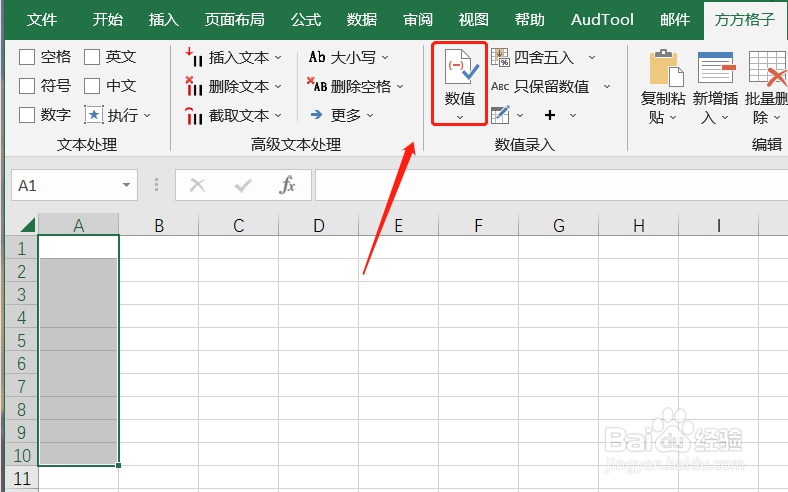Click the 四舍五入 rounding icon
This screenshot has height=492, width=788.
point(500,57)
